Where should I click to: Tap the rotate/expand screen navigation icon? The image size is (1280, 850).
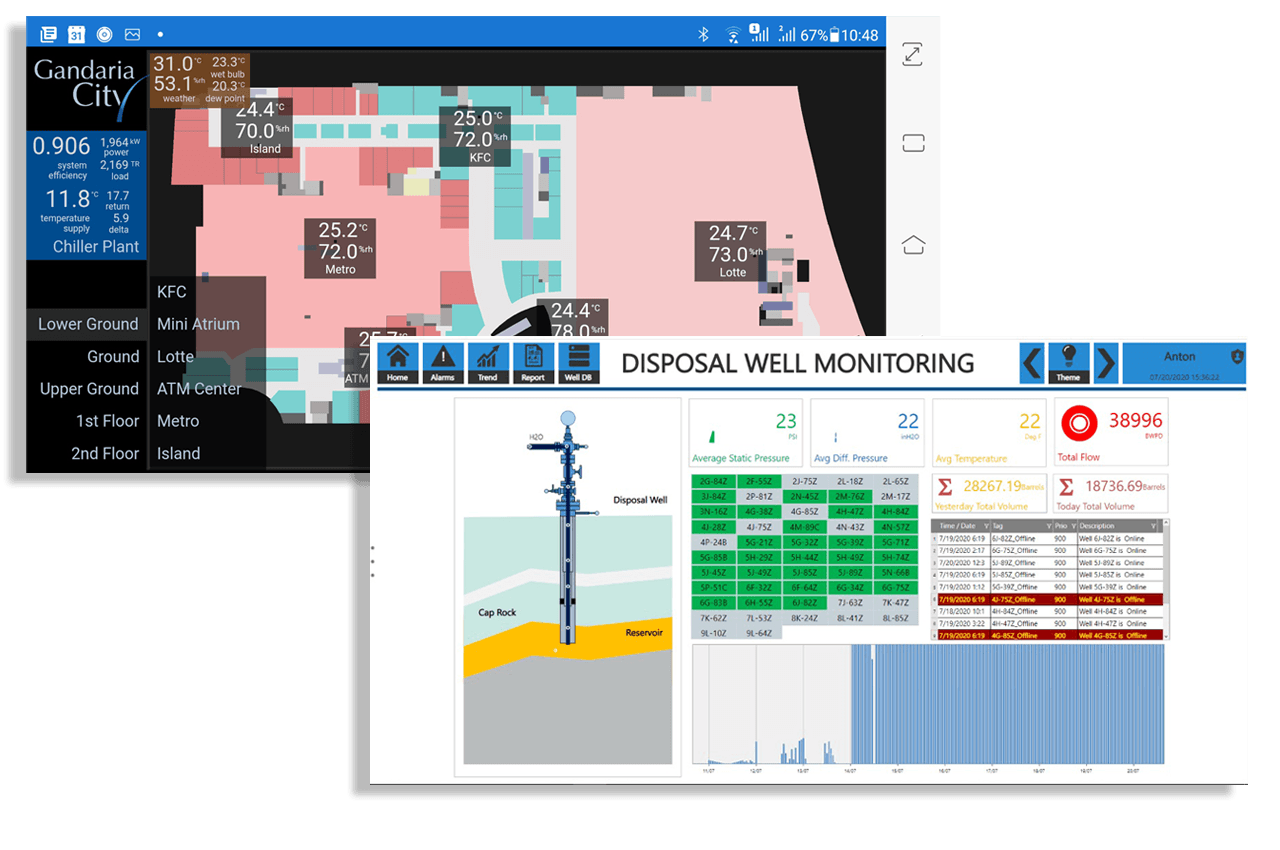point(912,55)
